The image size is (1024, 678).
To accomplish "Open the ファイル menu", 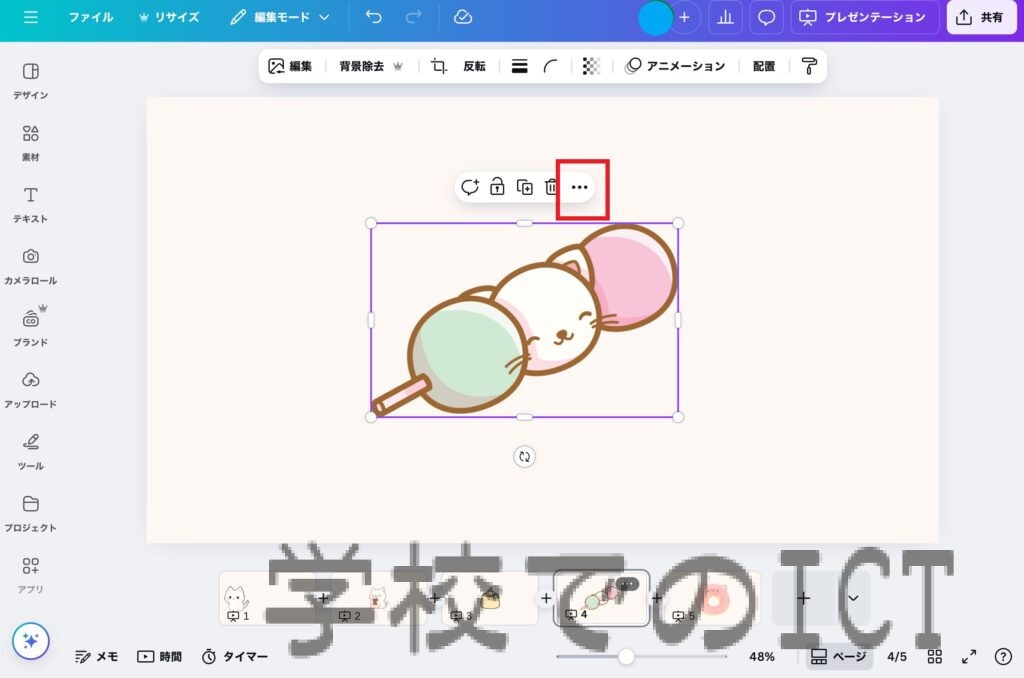I will [91, 18].
